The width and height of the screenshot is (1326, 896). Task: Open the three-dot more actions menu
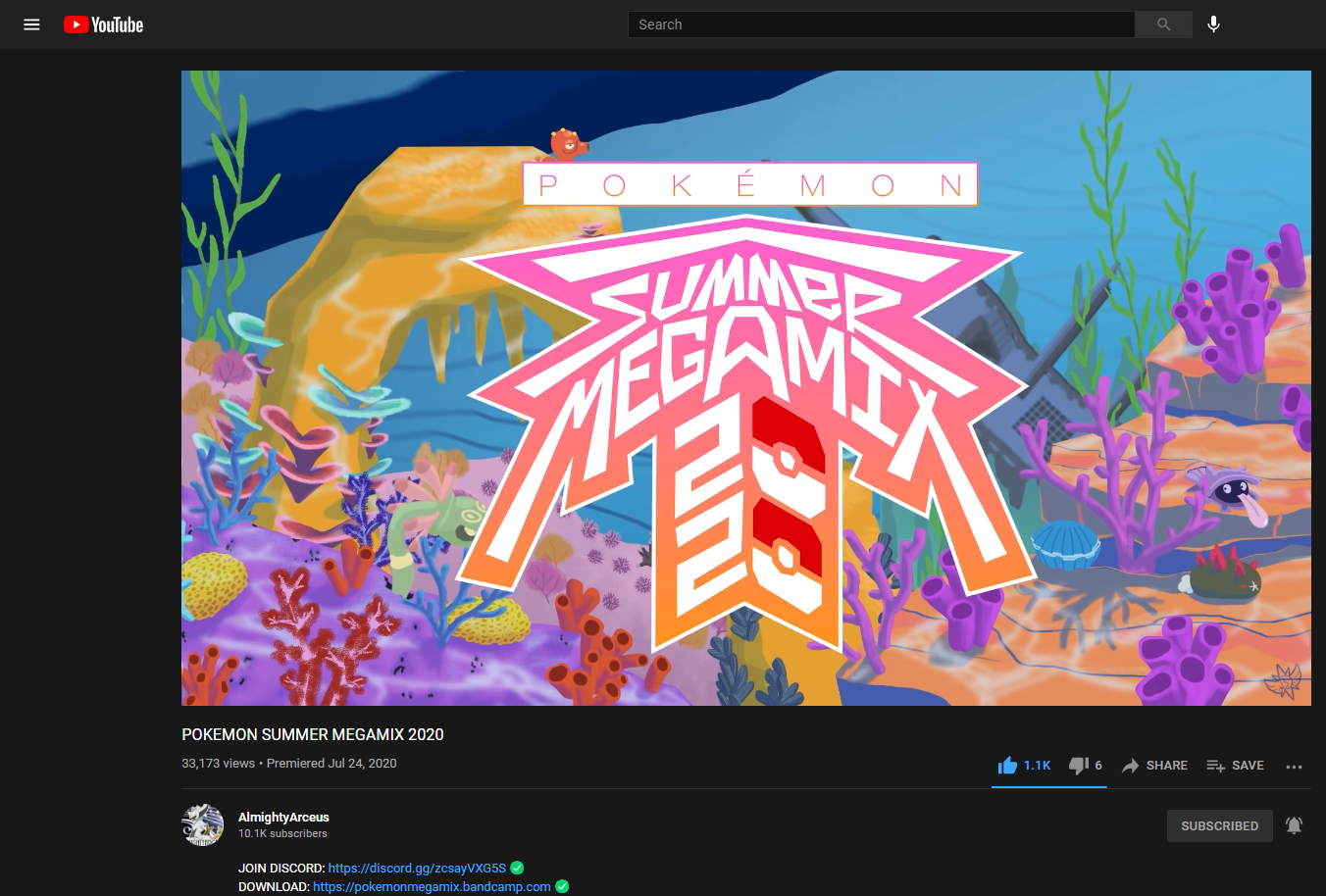click(1294, 767)
